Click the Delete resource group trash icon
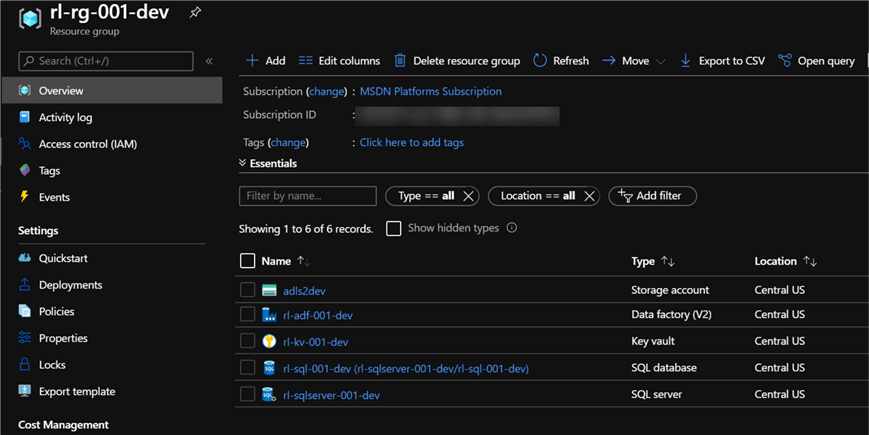Image resolution: width=869 pixels, height=435 pixels. [400, 61]
